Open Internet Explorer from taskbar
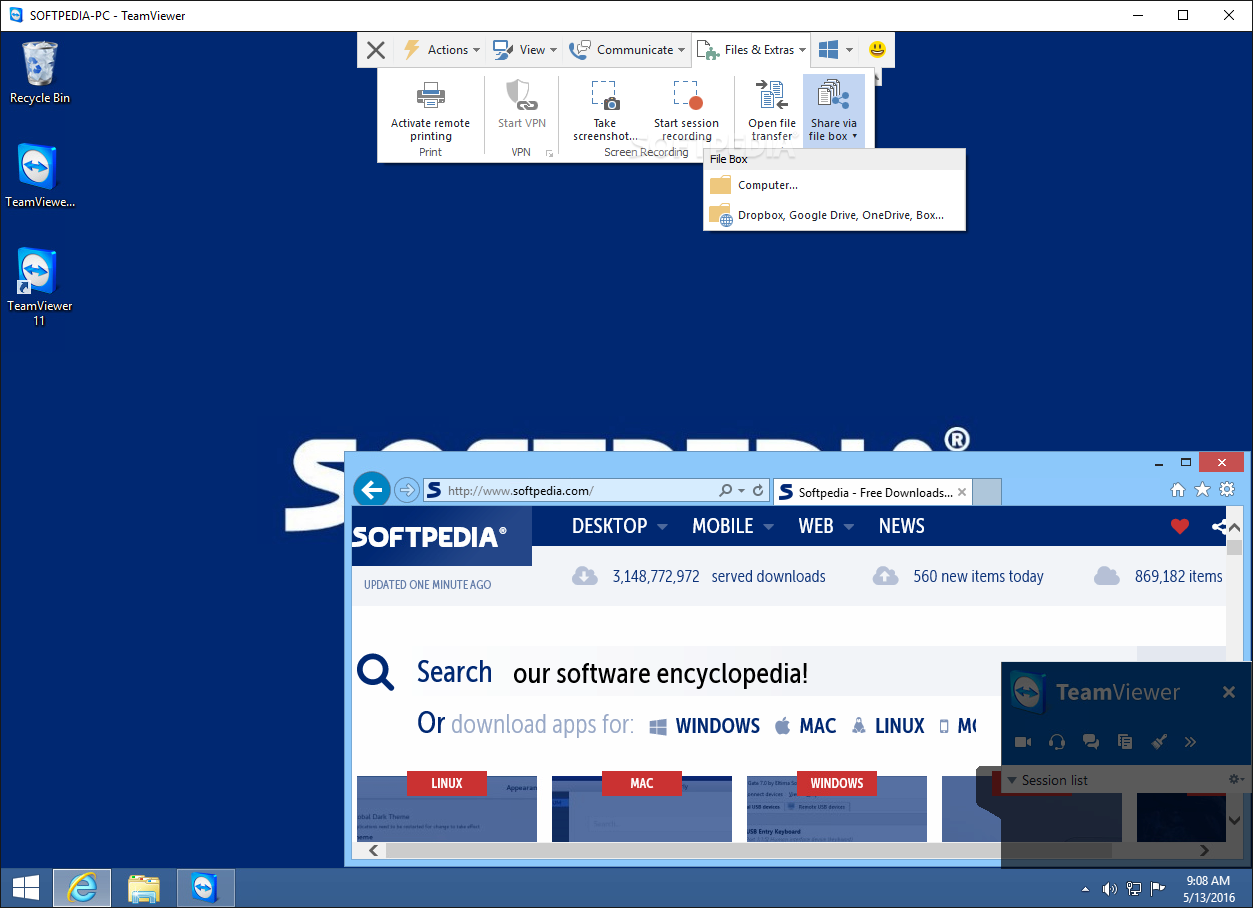Viewport: 1253px width, 908px height. click(x=82, y=888)
